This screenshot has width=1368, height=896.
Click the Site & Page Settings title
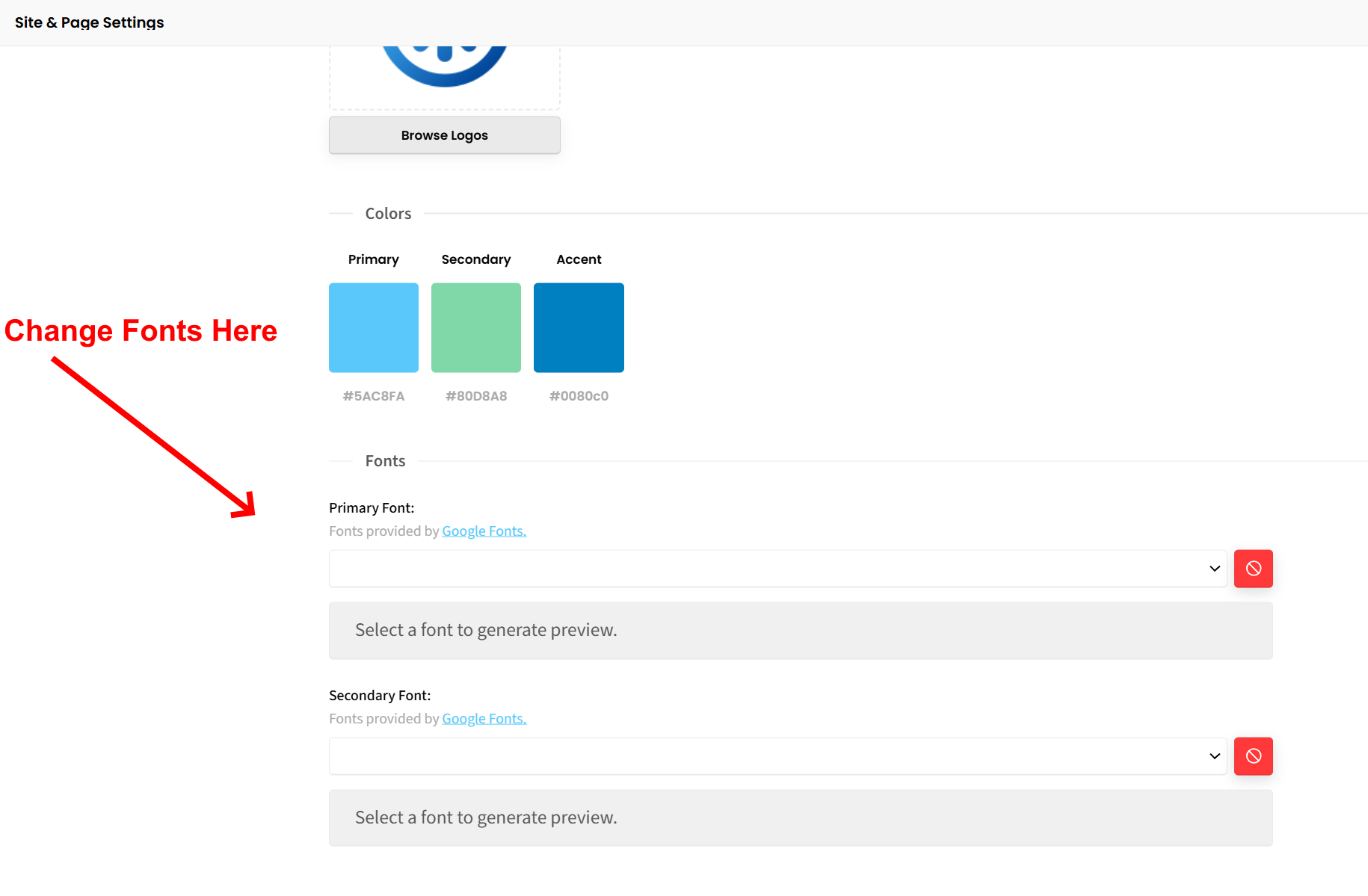pos(90,22)
